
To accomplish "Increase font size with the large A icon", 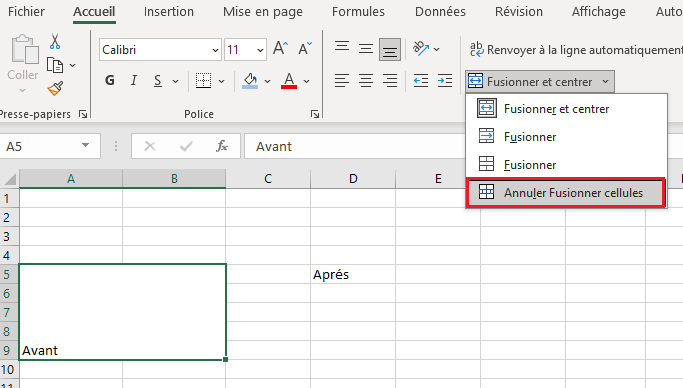I will pos(281,48).
